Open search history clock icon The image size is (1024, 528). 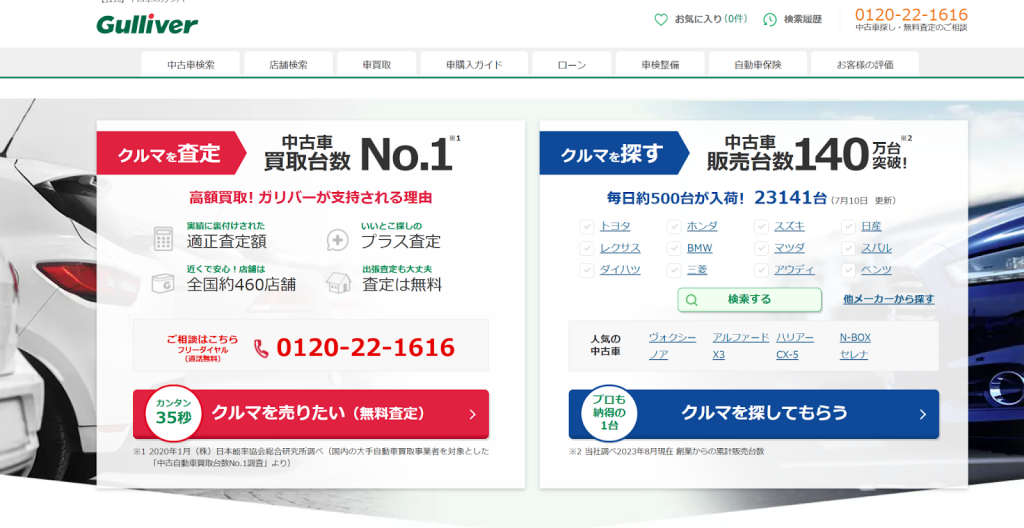tap(769, 19)
